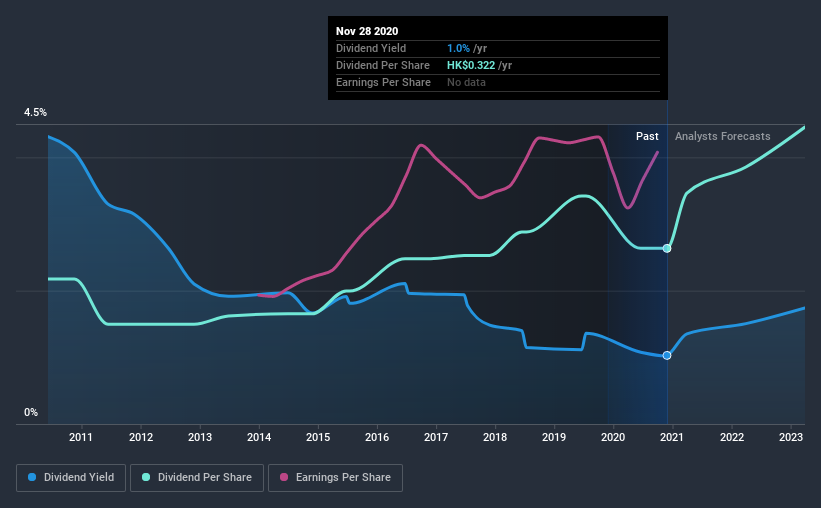Click the pink Earnings Per Share legend dot
The height and width of the screenshot is (508, 821).
click(284, 477)
